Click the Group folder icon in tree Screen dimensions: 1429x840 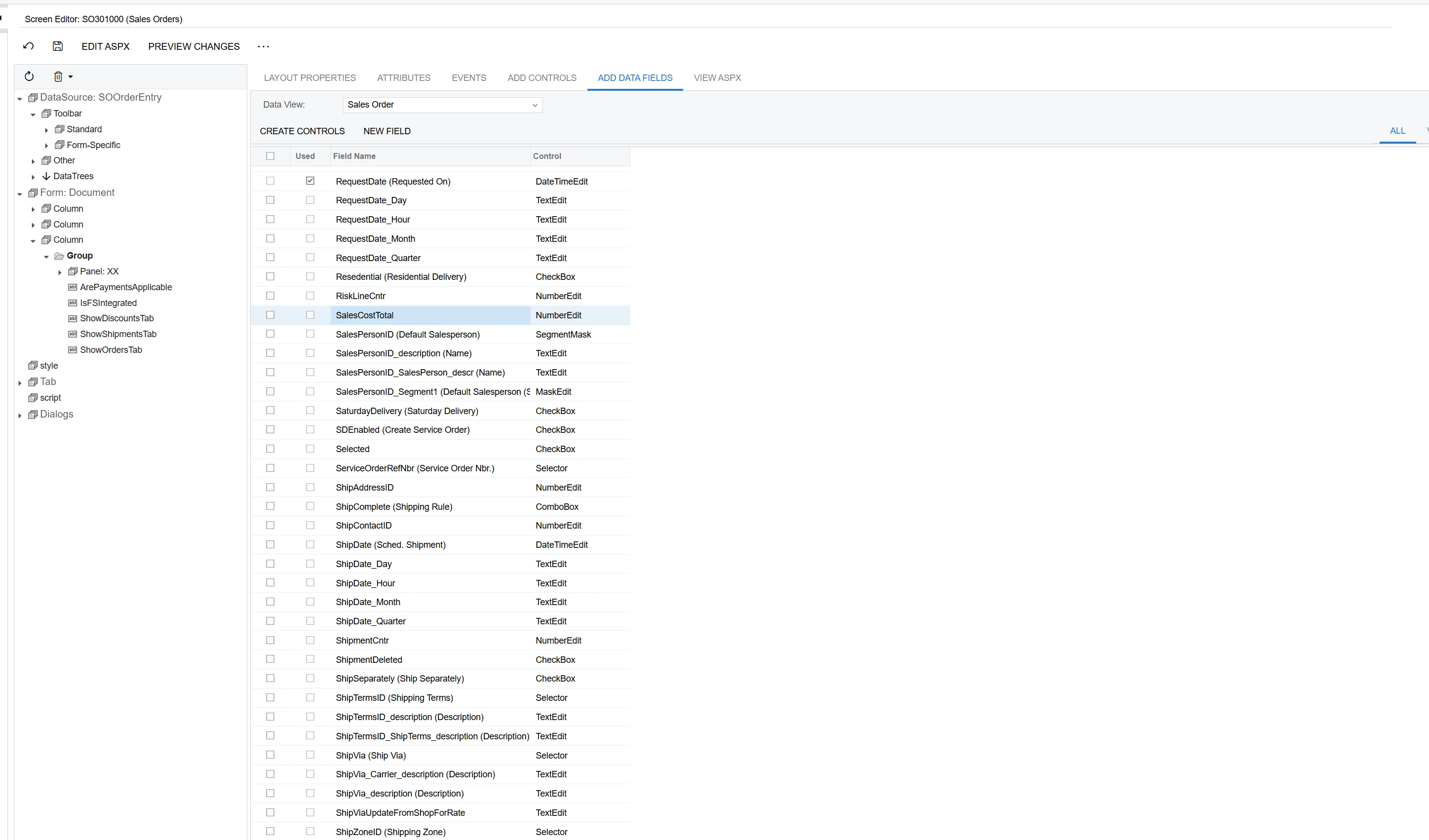(x=59, y=256)
